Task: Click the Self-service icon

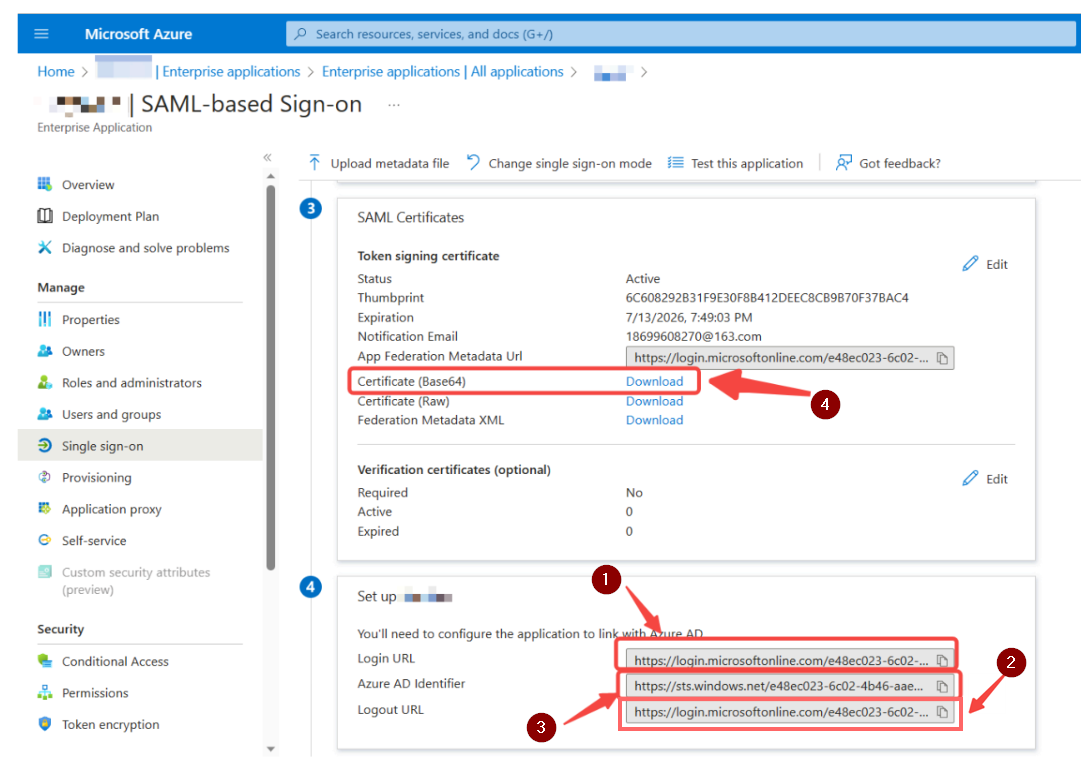Action: click(45, 540)
